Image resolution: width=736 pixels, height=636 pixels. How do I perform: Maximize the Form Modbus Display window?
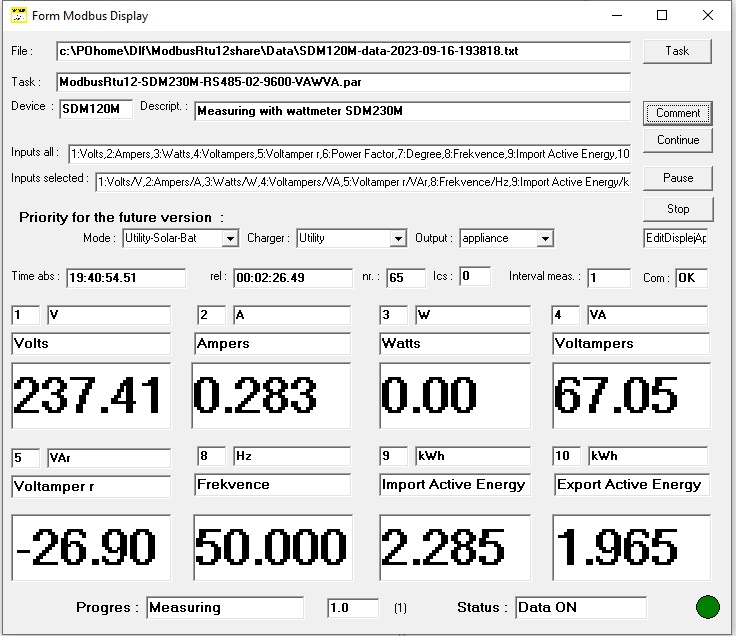click(662, 15)
